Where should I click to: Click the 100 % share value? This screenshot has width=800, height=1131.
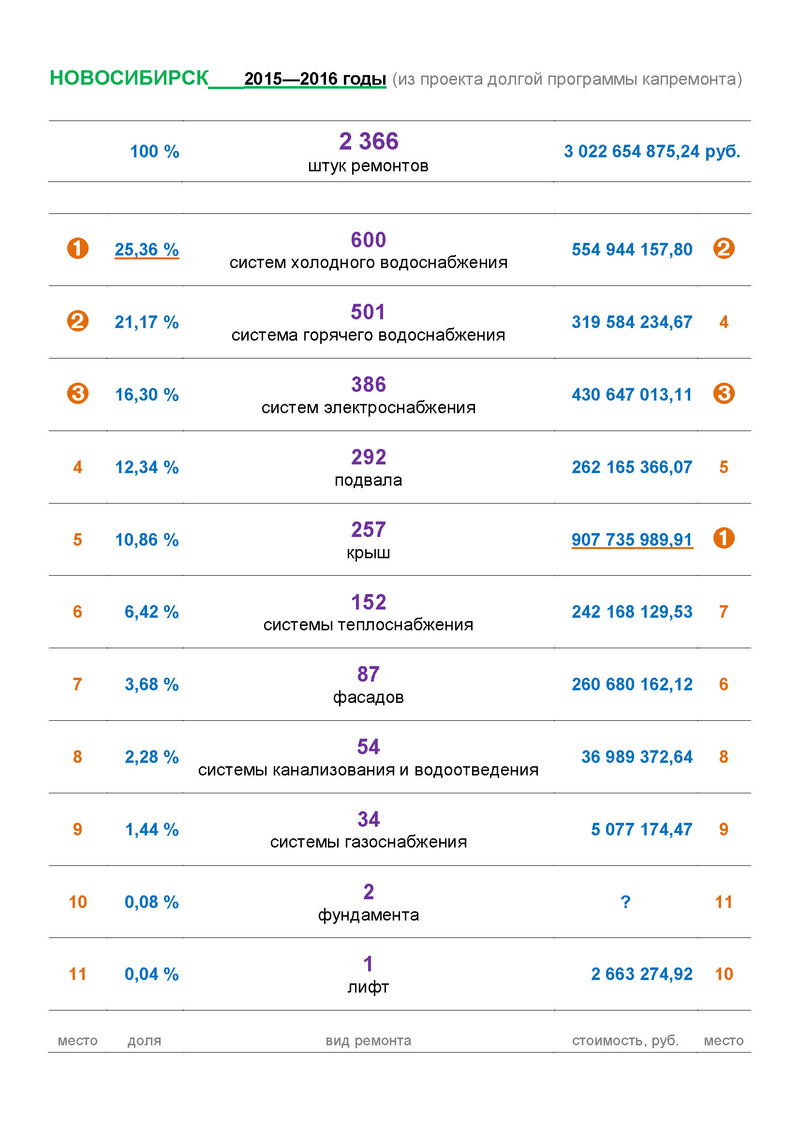[x=155, y=152]
